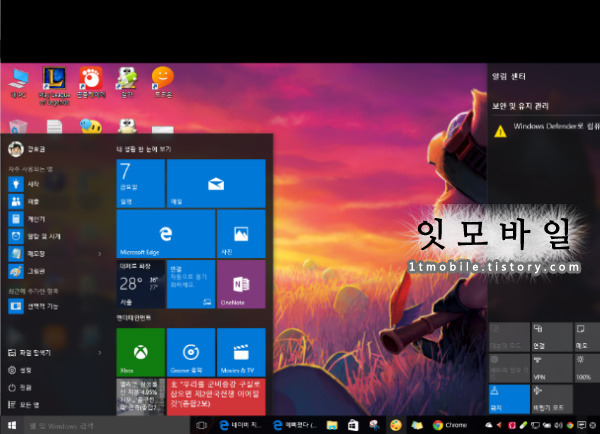
Task: Click the Windows Start button
Action: pos(12,425)
